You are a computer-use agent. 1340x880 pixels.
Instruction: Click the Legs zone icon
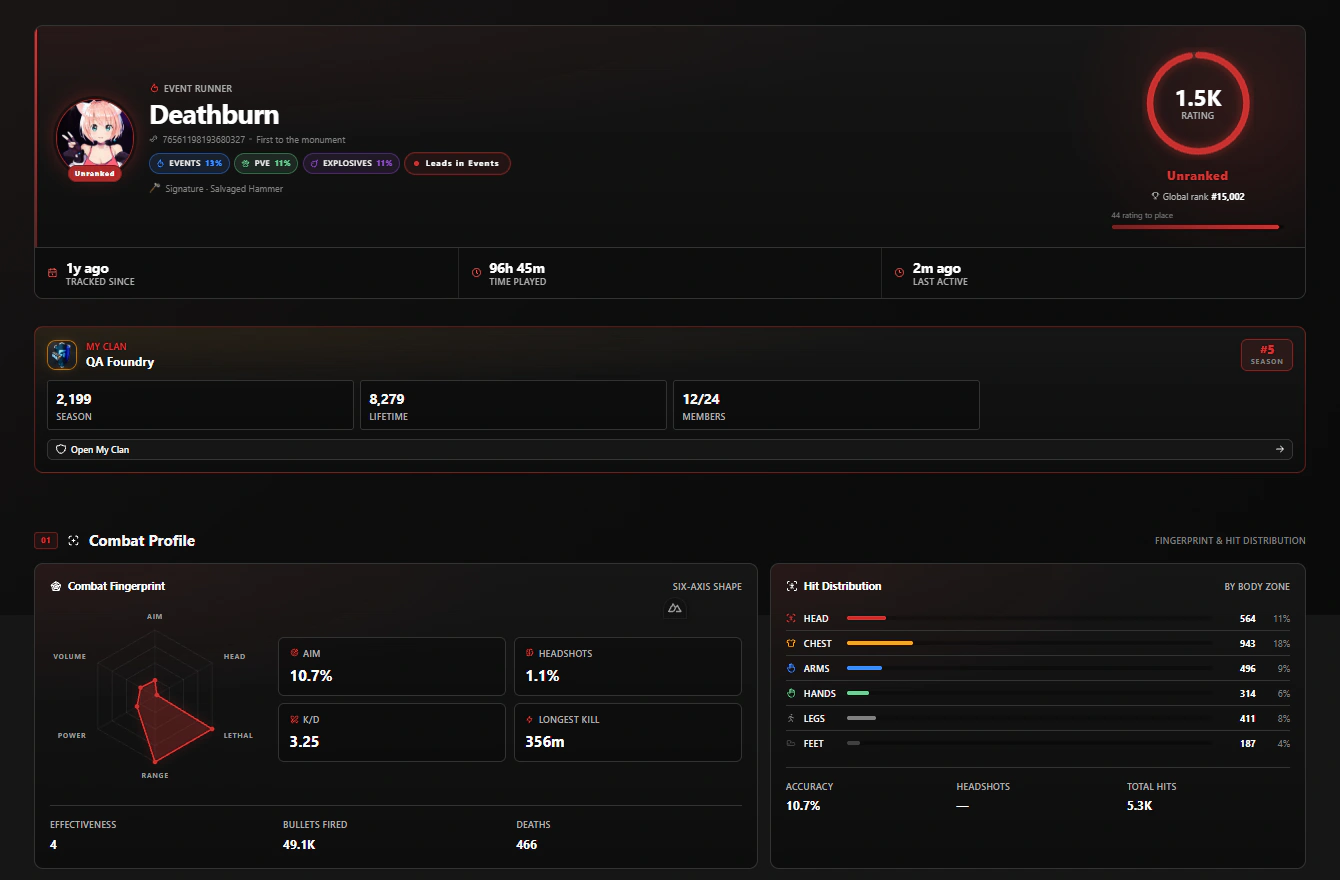pos(791,719)
